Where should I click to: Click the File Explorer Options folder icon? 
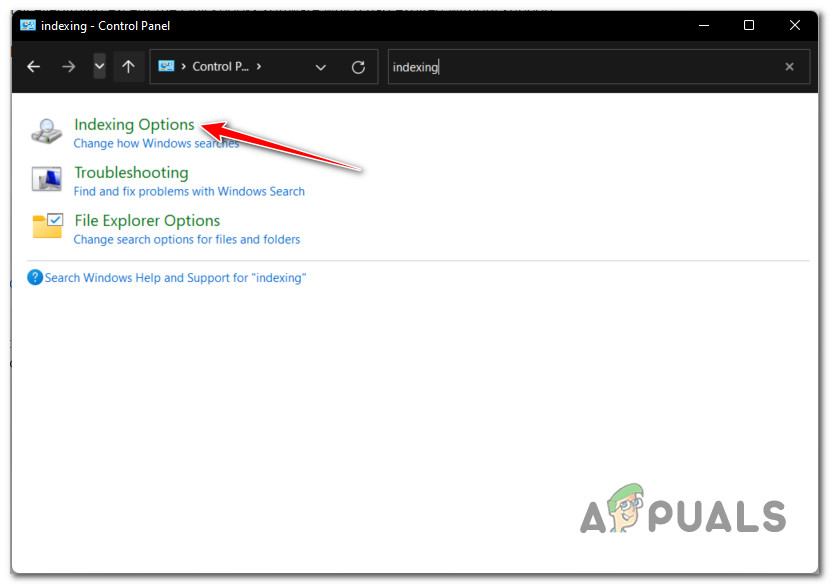pyautogui.click(x=47, y=226)
